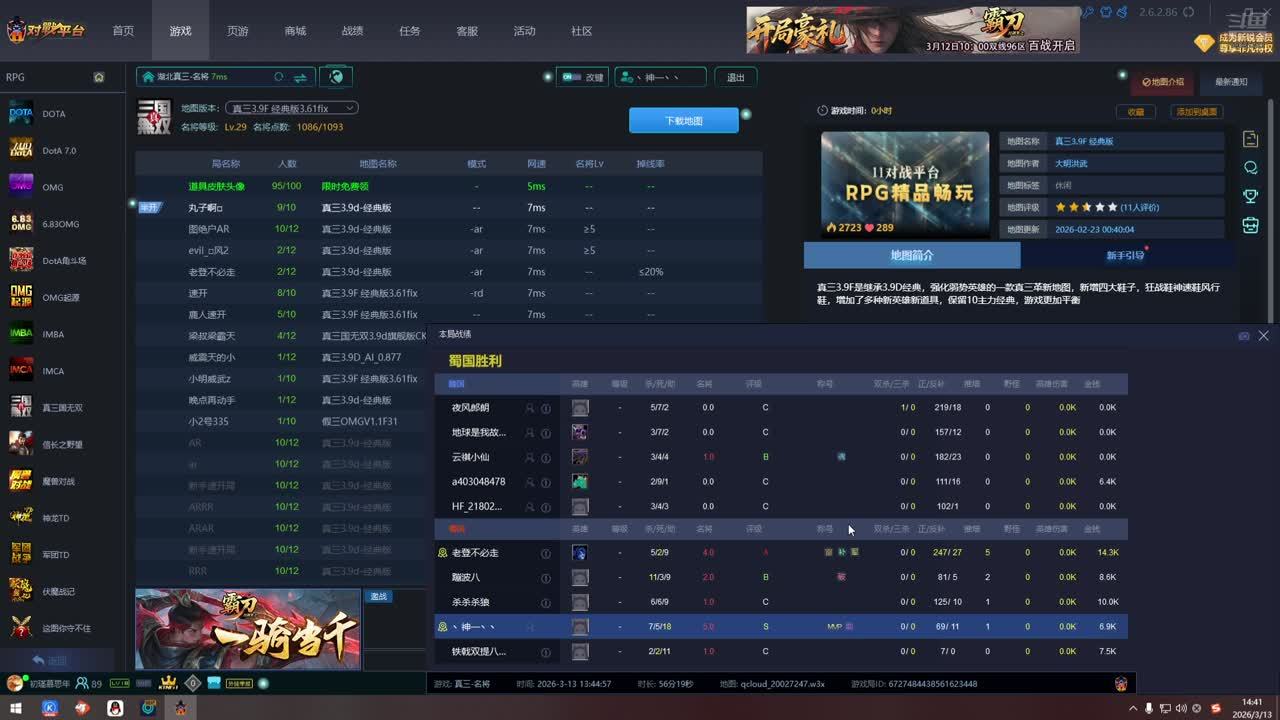
Task: Switch to 地图简介 tab
Action: coord(912,255)
